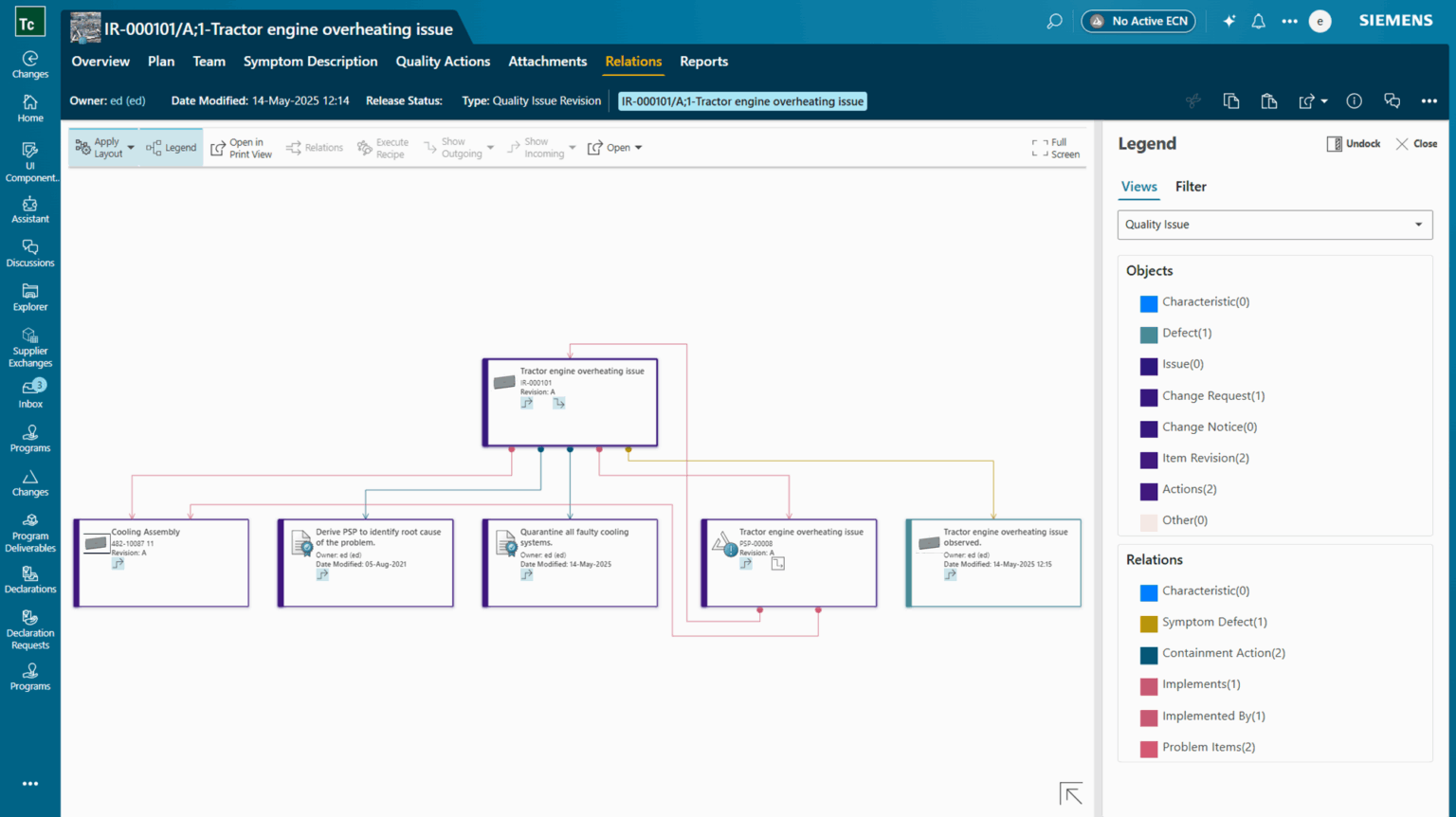Click Open in Print View
The width and height of the screenshot is (1456, 817).
(242, 147)
